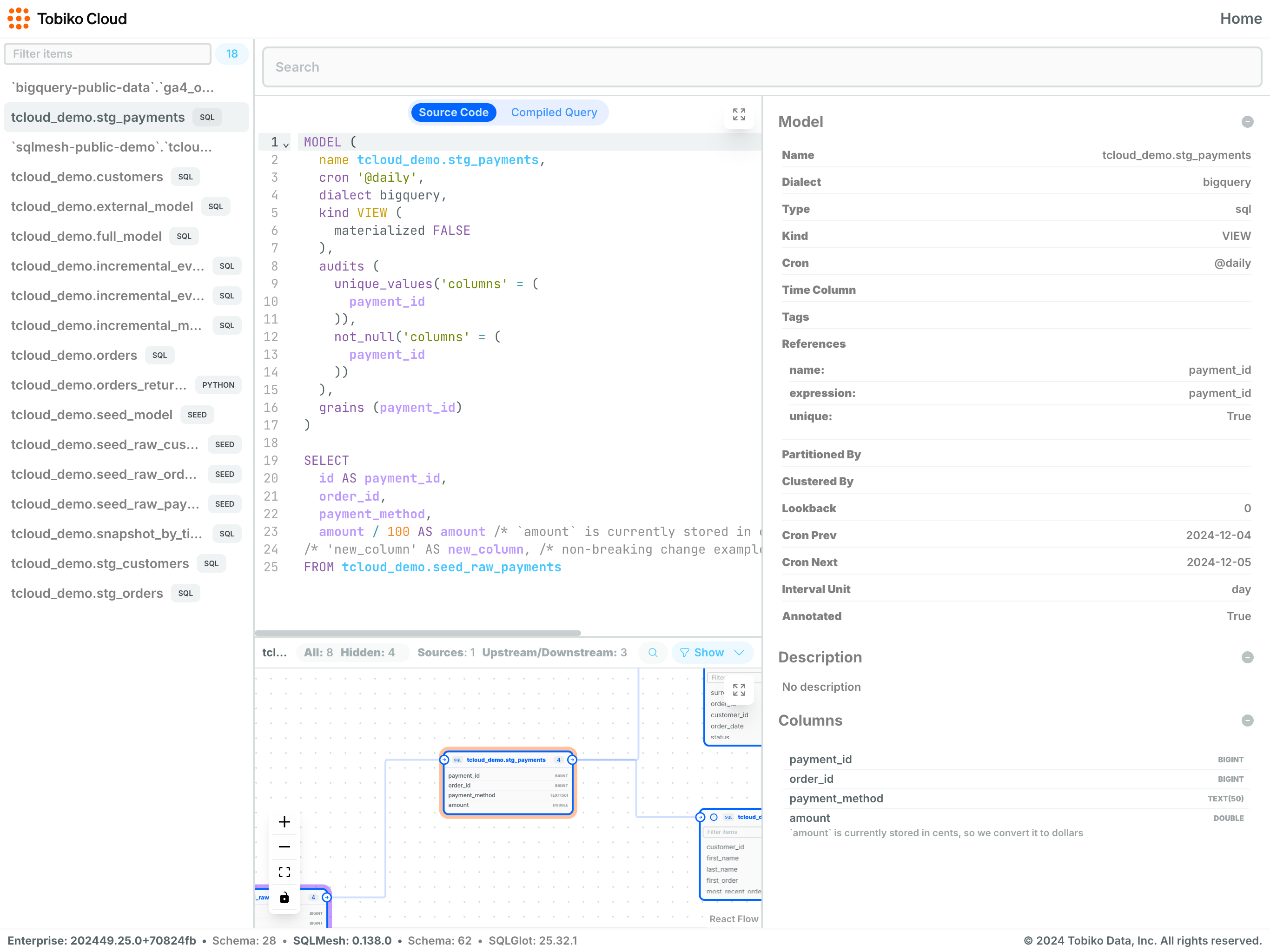The width and height of the screenshot is (1270, 952).
Task: Click SQL badge of external_model
Action: [x=215, y=206]
